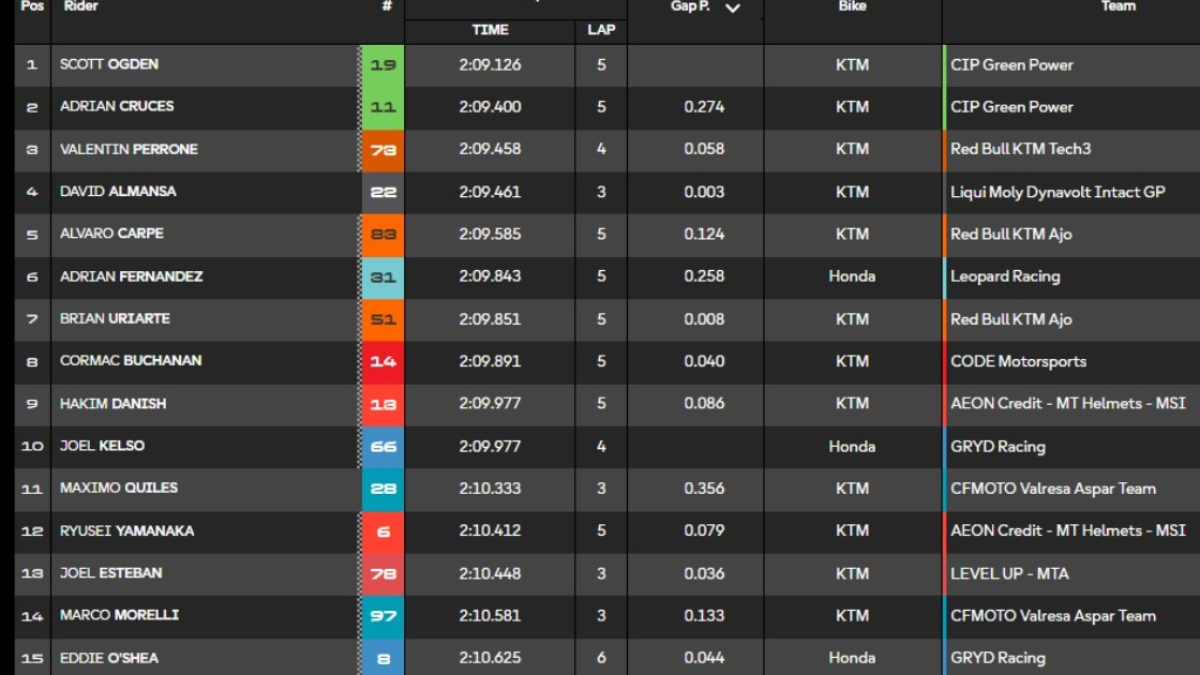1200x675 pixels.
Task: Open rider Maximo Quiles' name link
Action: coord(119,488)
